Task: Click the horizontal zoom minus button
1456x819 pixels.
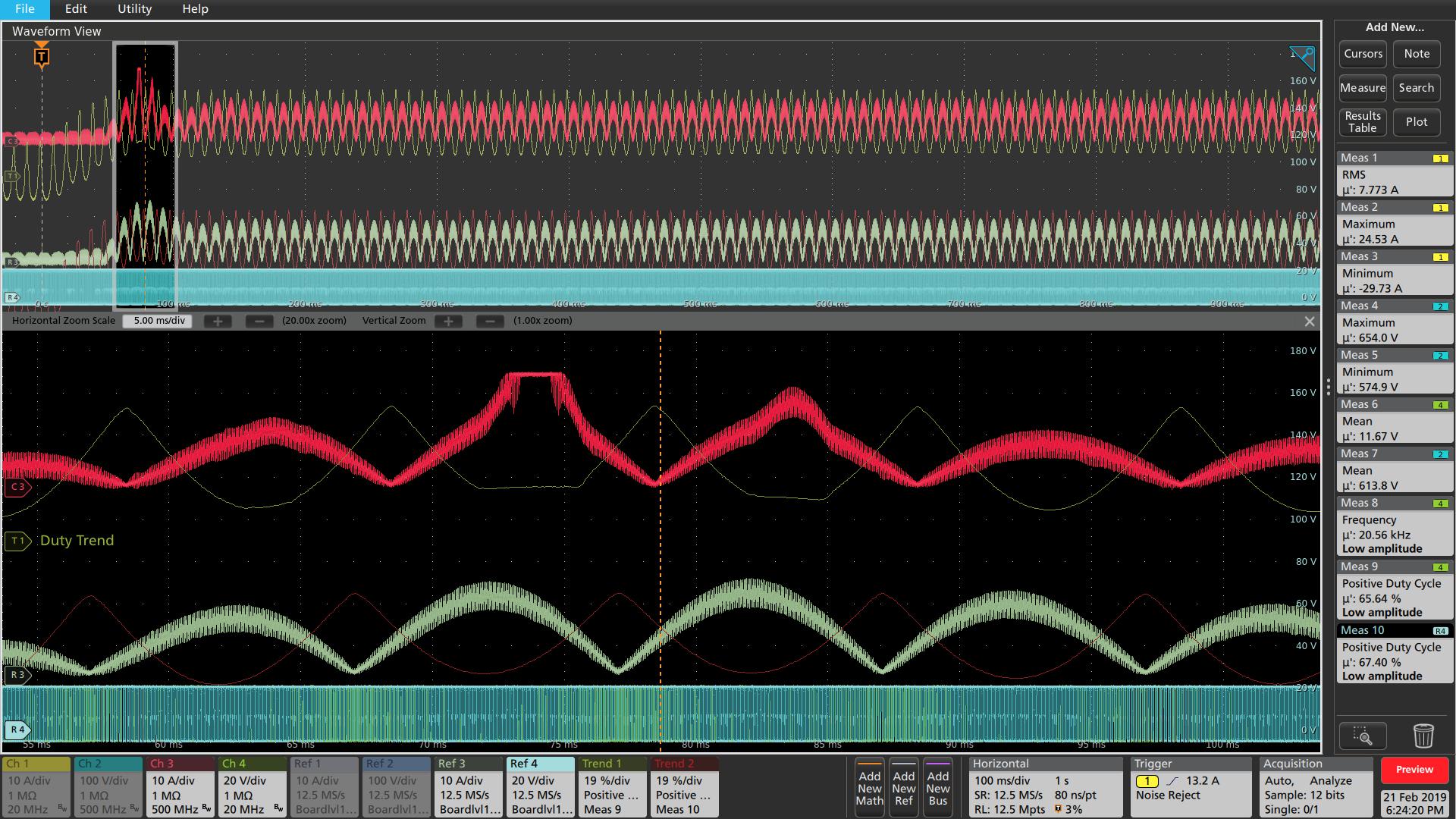Action: pos(259,321)
